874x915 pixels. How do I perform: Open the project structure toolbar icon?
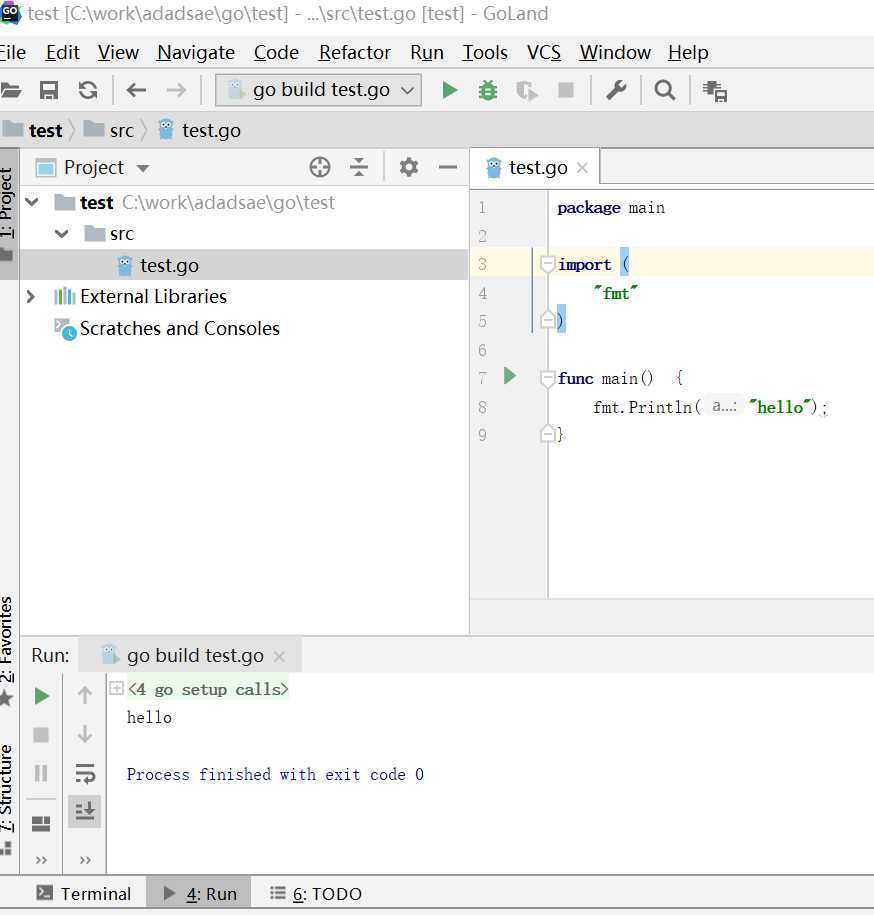tap(715, 91)
